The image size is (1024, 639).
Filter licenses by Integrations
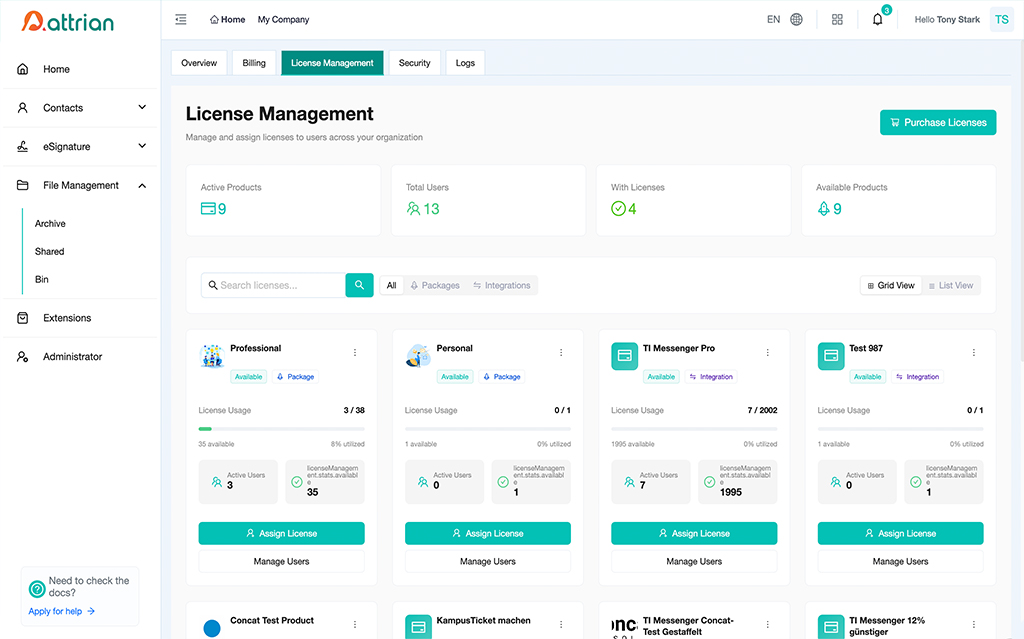(x=502, y=285)
